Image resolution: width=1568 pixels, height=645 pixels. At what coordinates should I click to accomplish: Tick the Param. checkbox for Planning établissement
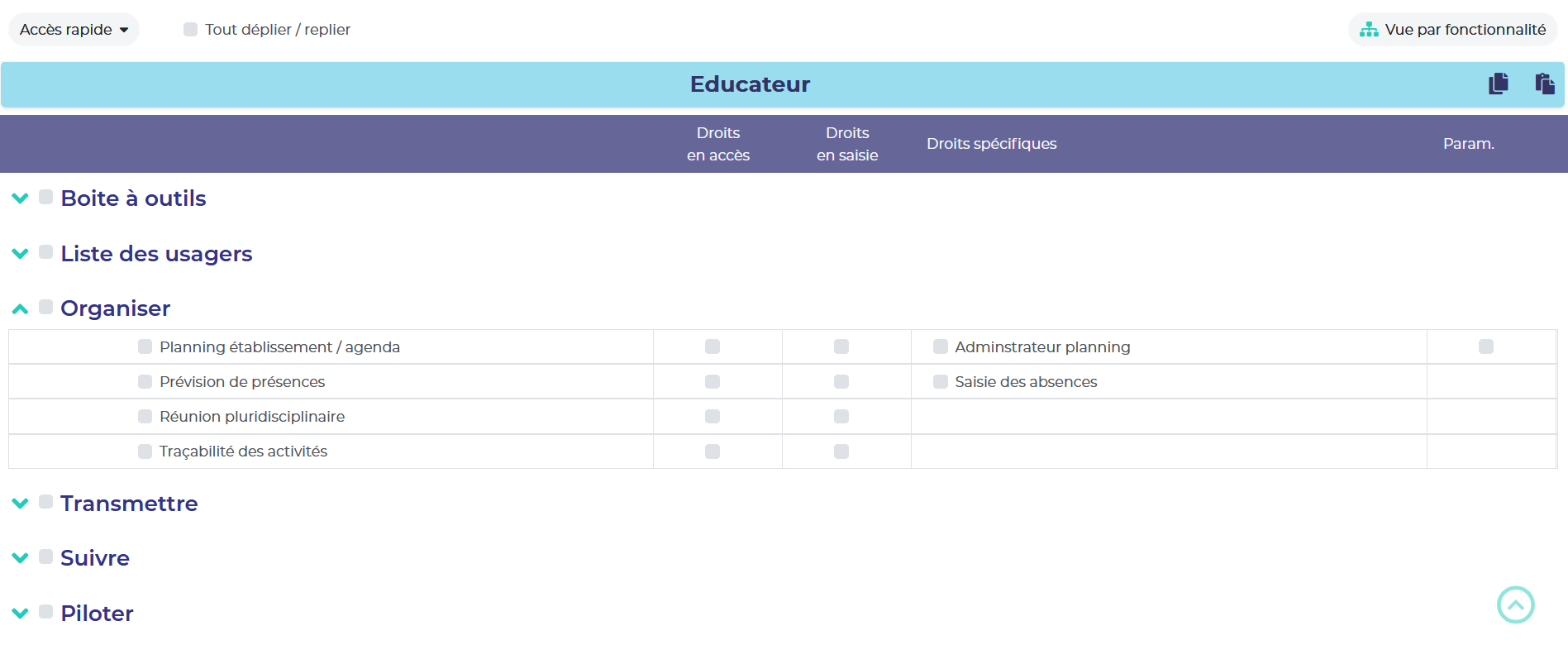point(1486,346)
